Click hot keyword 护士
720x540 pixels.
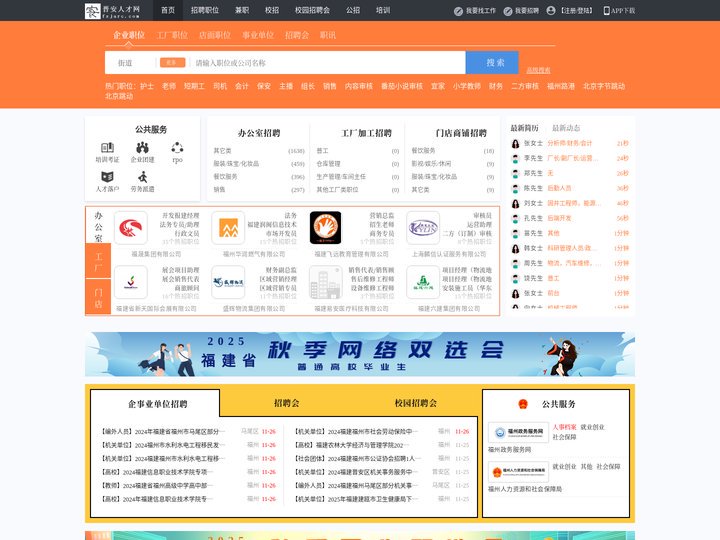[147, 86]
